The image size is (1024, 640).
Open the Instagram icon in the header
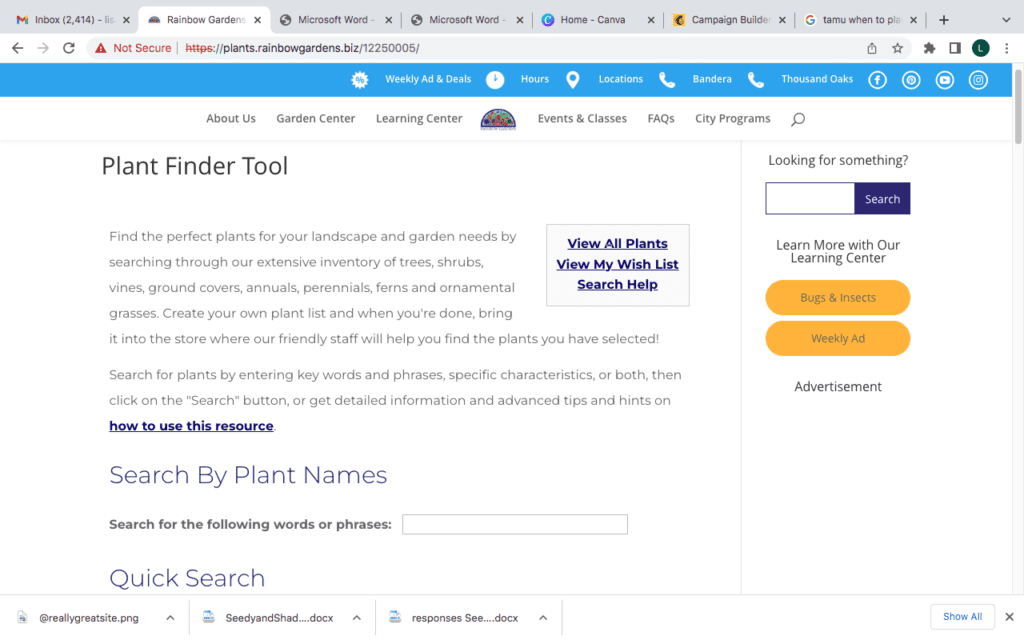coord(978,80)
